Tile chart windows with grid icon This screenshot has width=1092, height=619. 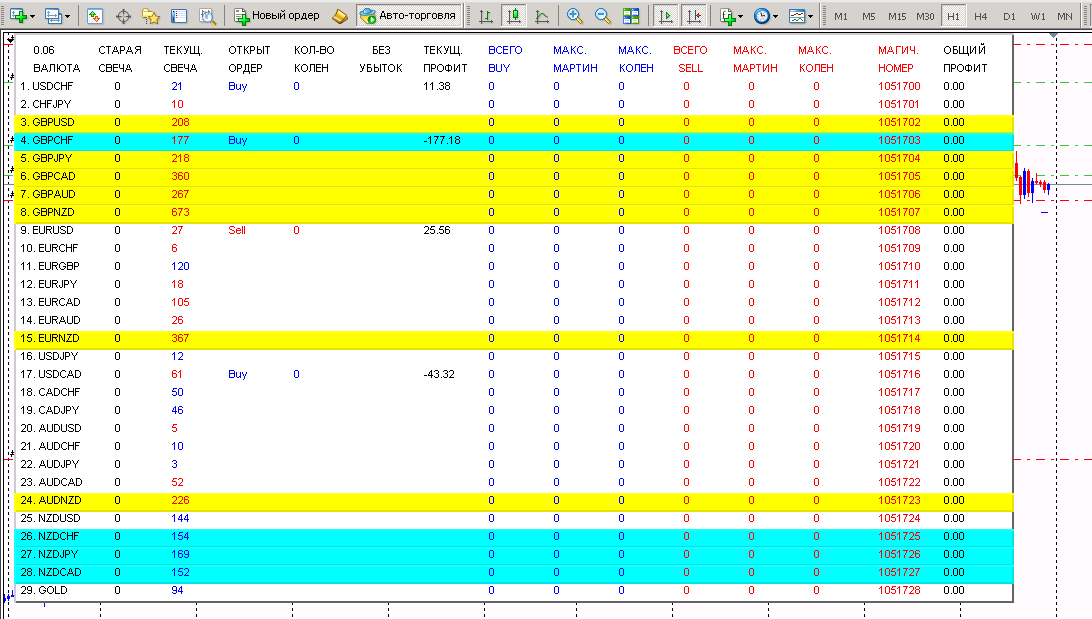[x=631, y=16]
